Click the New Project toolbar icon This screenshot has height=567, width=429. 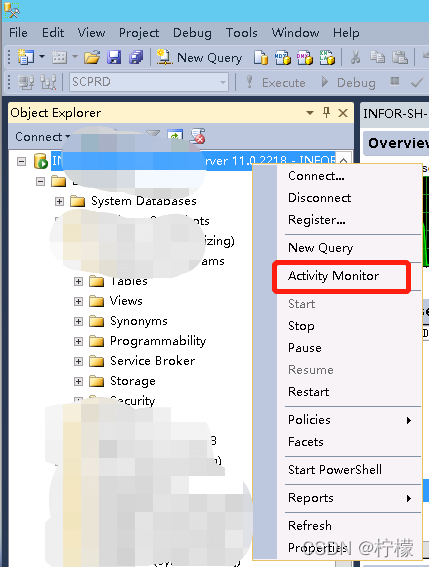pos(25,57)
